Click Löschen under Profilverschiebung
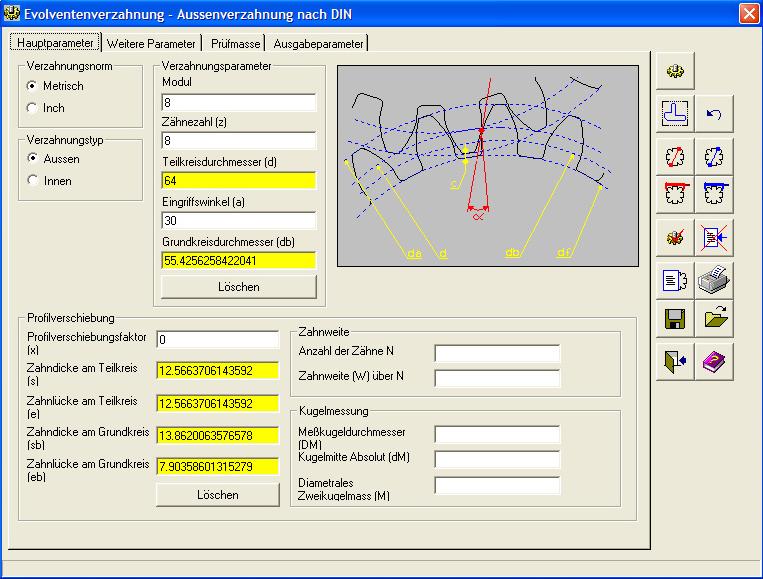This screenshot has height=579, width=763. (x=218, y=495)
